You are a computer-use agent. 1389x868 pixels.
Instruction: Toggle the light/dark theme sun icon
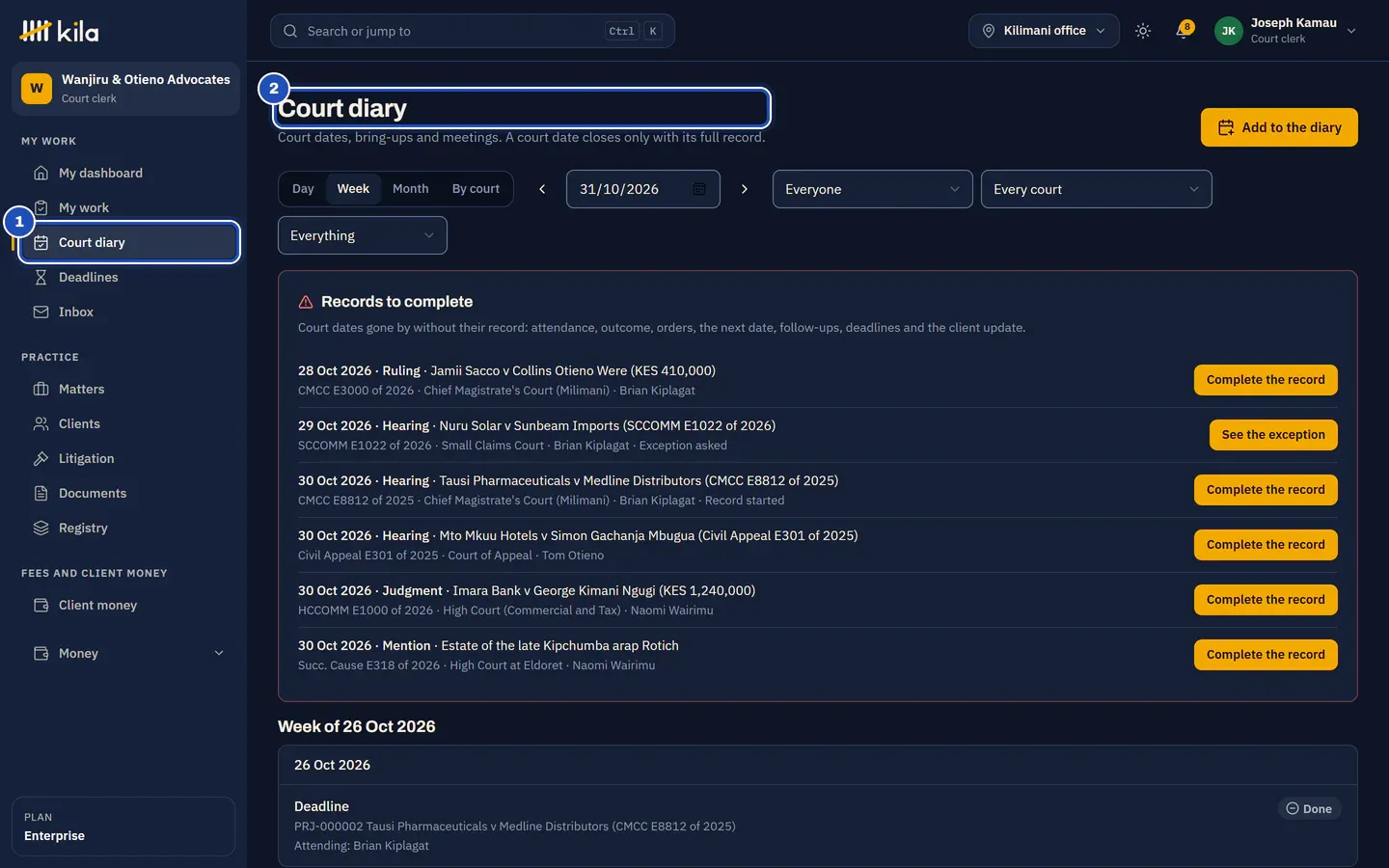[x=1143, y=31]
